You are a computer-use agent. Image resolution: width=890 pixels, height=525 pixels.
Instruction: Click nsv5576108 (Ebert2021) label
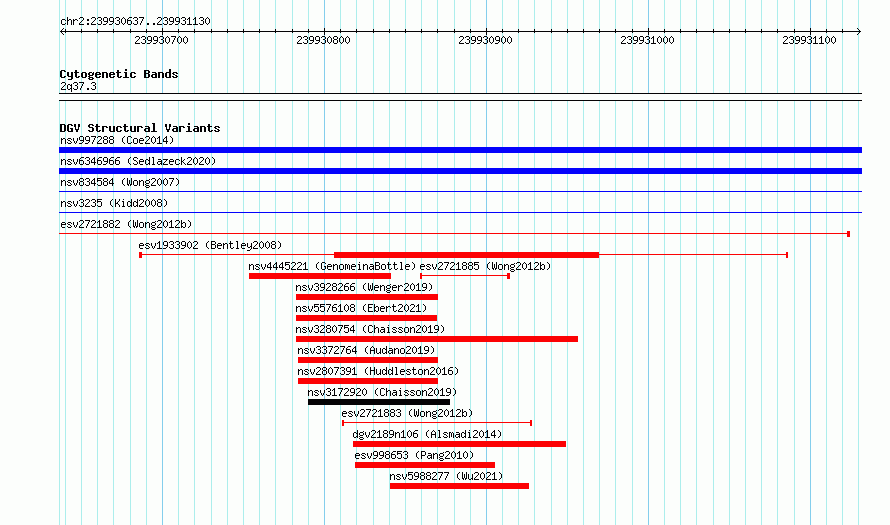pos(361,308)
